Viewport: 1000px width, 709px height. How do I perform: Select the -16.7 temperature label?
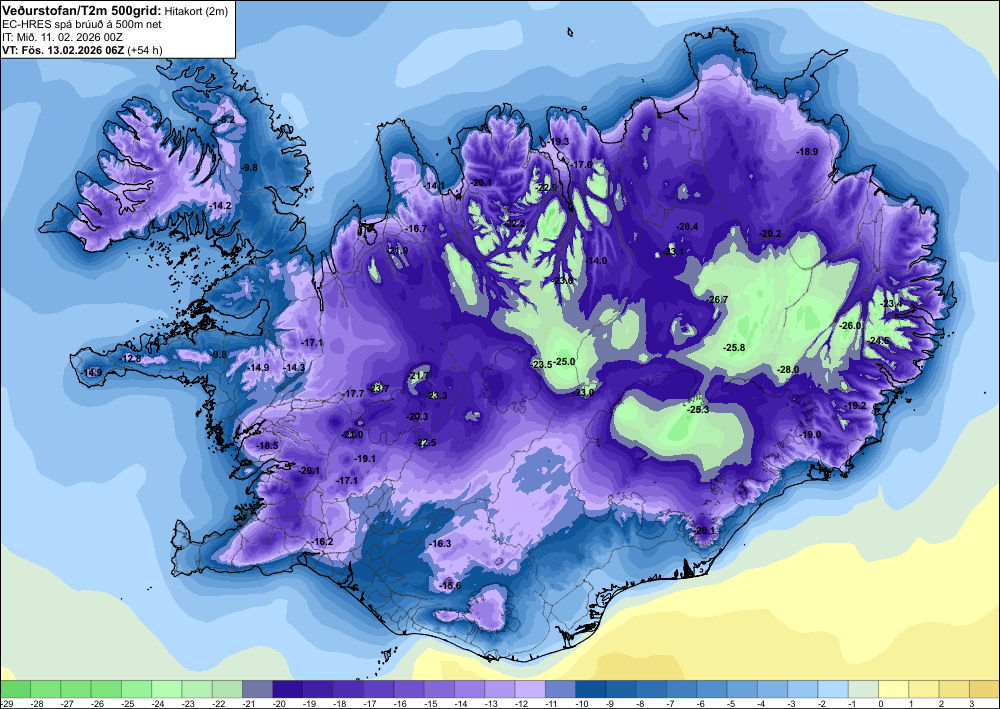[x=416, y=229]
